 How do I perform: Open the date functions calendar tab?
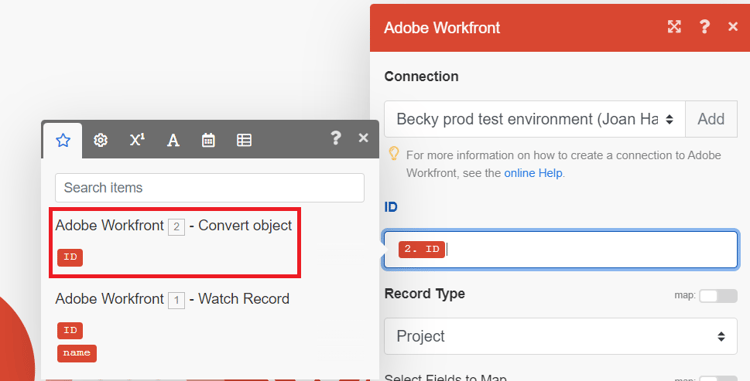click(x=208, y=141)
